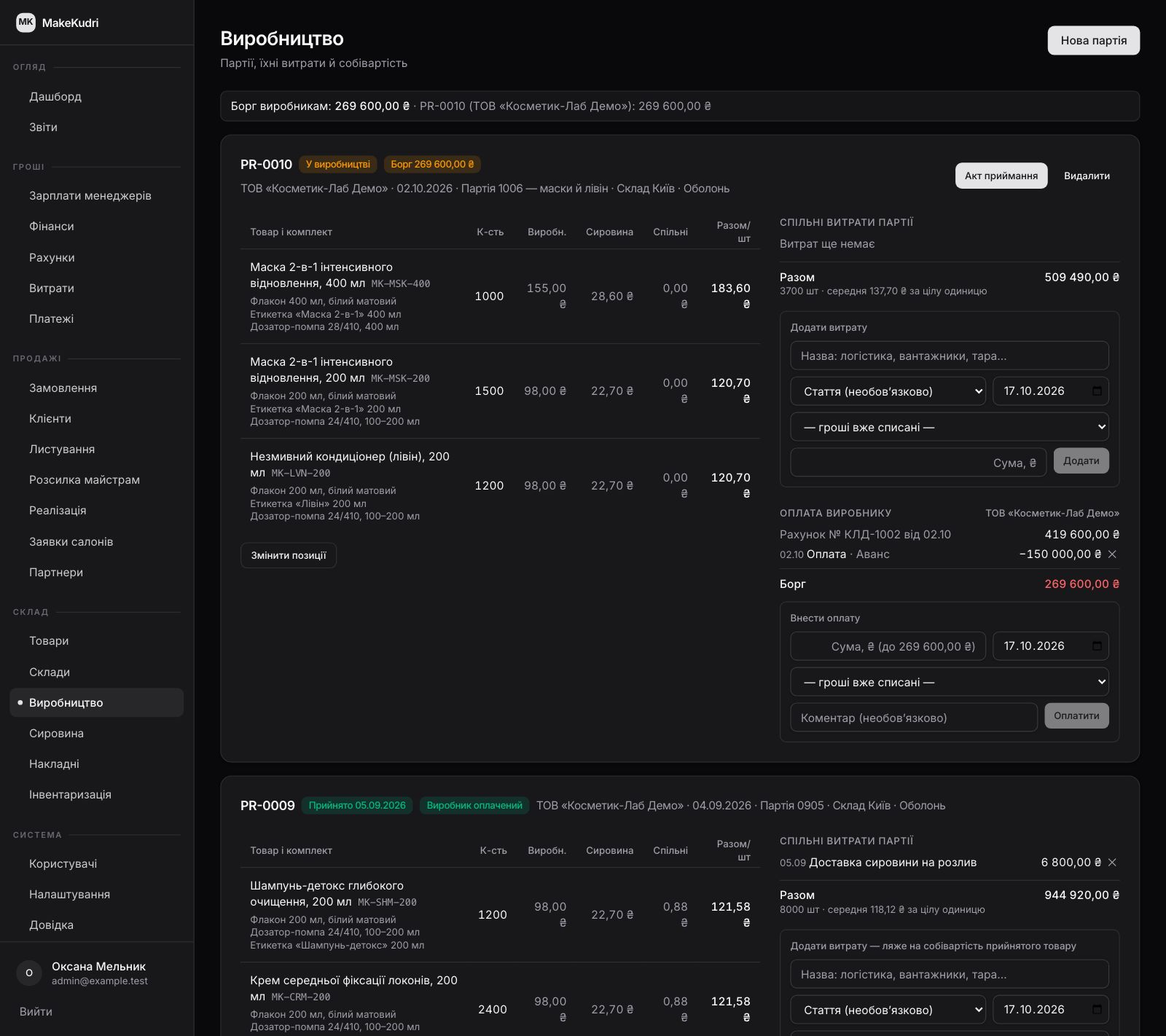
Task: Click Додати expense button in PR-0010
Action: pos(1081,460)
